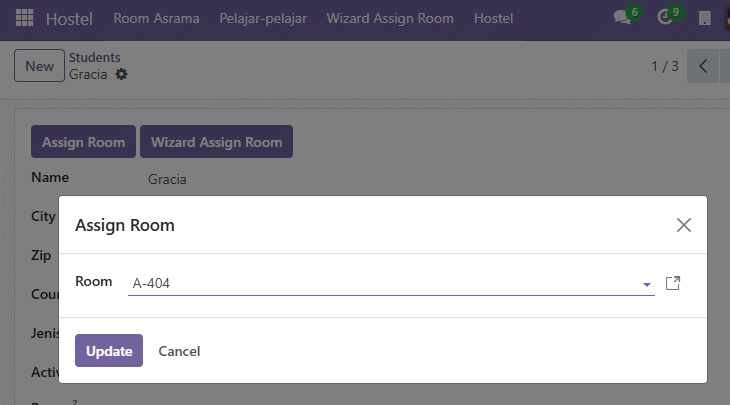Screen dimensions: 730x405
Task: Open the Room Asrama menu
Action: coord(156,18)
